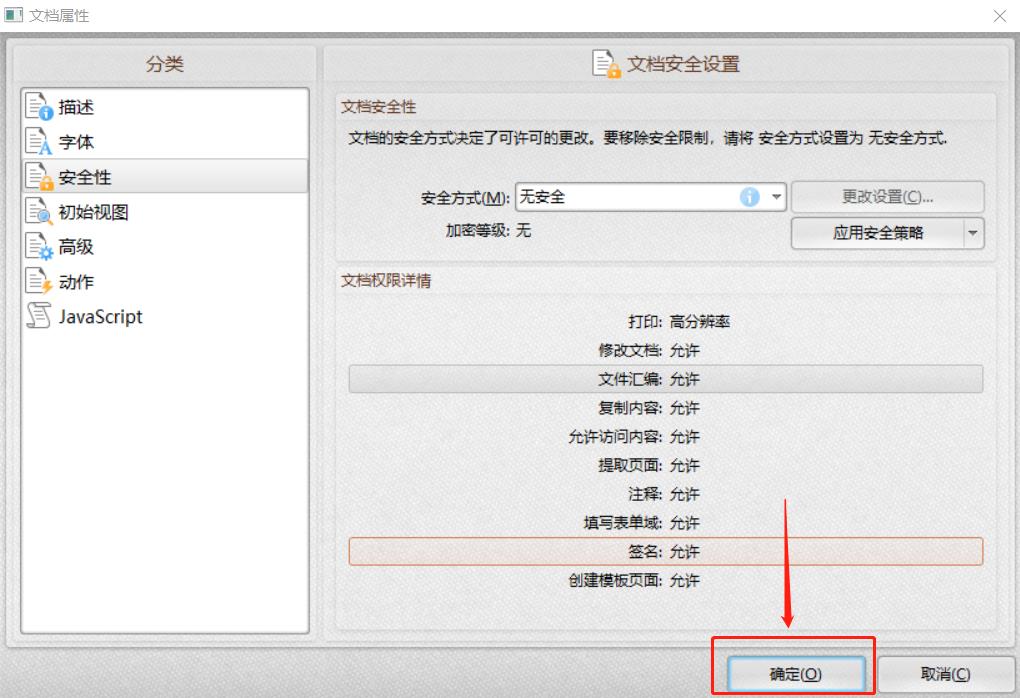Select the 安全性 category

(x=165, y=176)
